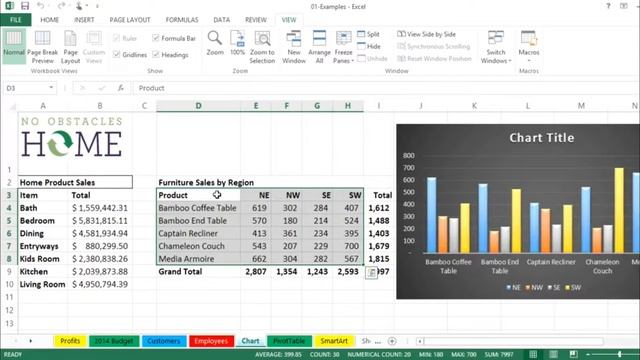Click Hide window button
Image resolution: width=640 pixels, height=360 pixels.
point(369,47)
